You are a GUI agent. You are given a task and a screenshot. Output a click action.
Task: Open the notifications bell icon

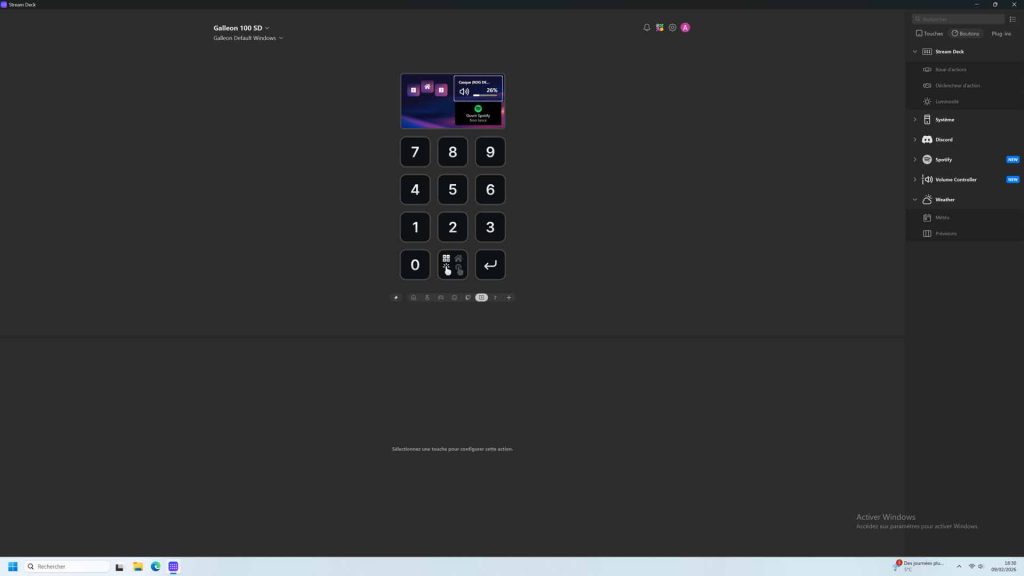pos(646,27)
